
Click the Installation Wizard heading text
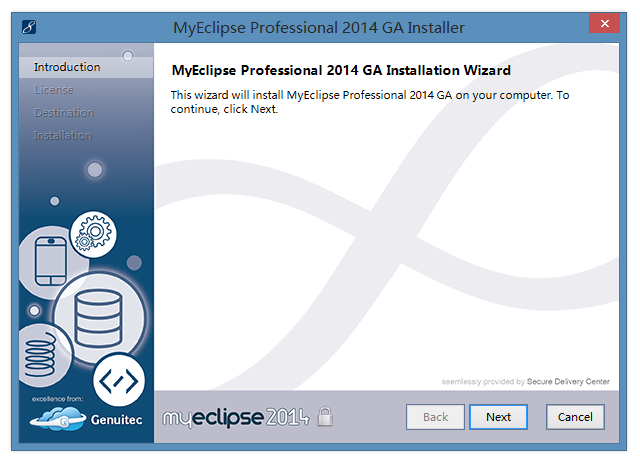[x=341, y=70]
